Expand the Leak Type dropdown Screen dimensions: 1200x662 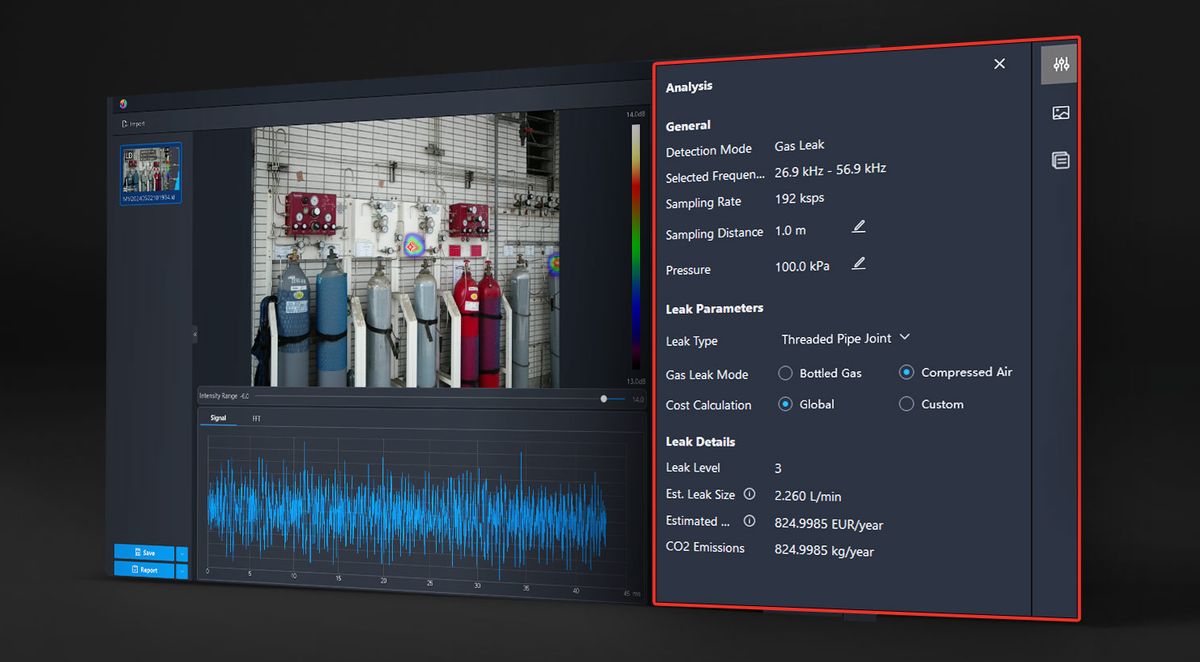[845, 339]
